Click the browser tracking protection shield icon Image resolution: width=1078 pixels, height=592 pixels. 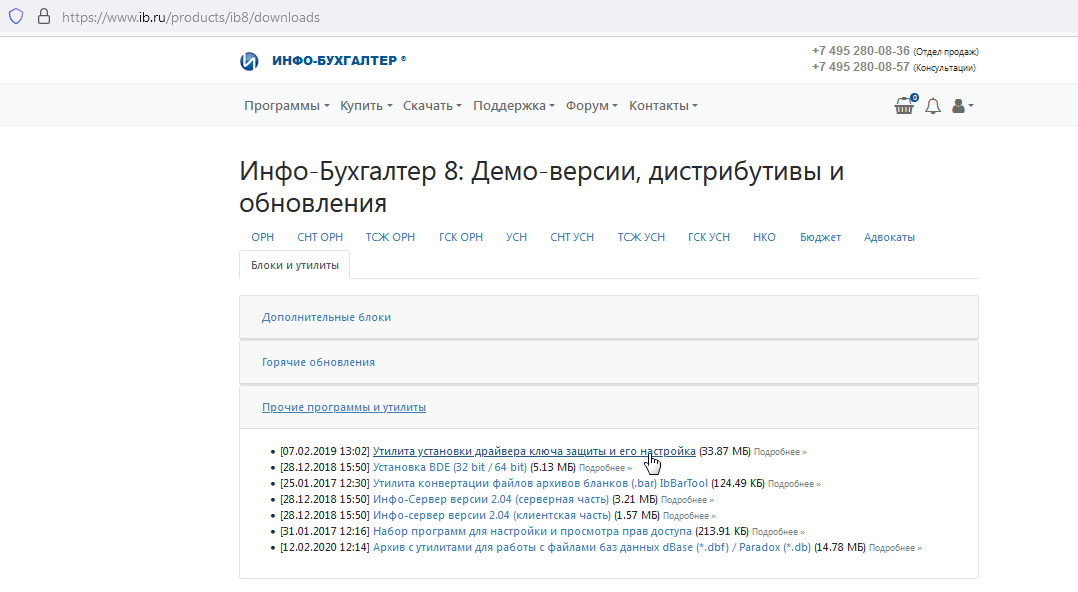tap(16, 17)
